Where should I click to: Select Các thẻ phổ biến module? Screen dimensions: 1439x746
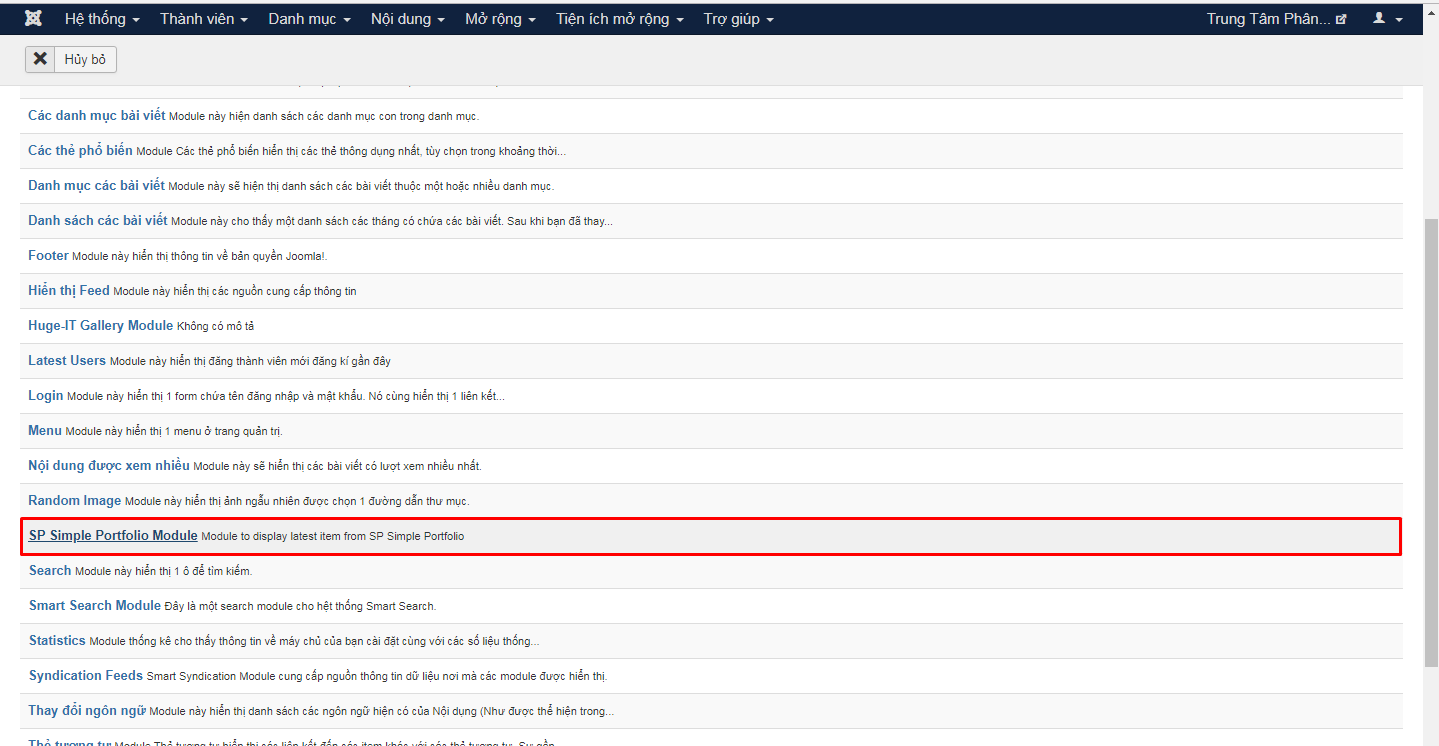click(80, 150)
